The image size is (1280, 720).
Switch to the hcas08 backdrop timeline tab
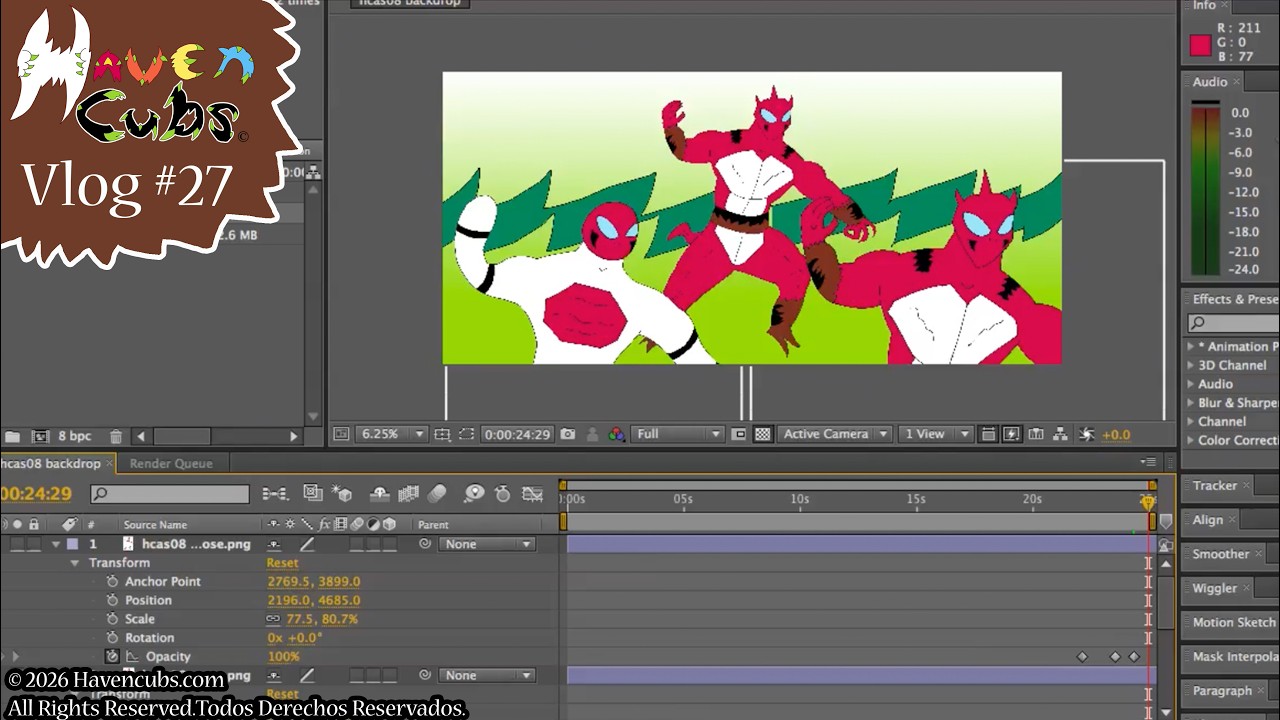click(50, 463)
